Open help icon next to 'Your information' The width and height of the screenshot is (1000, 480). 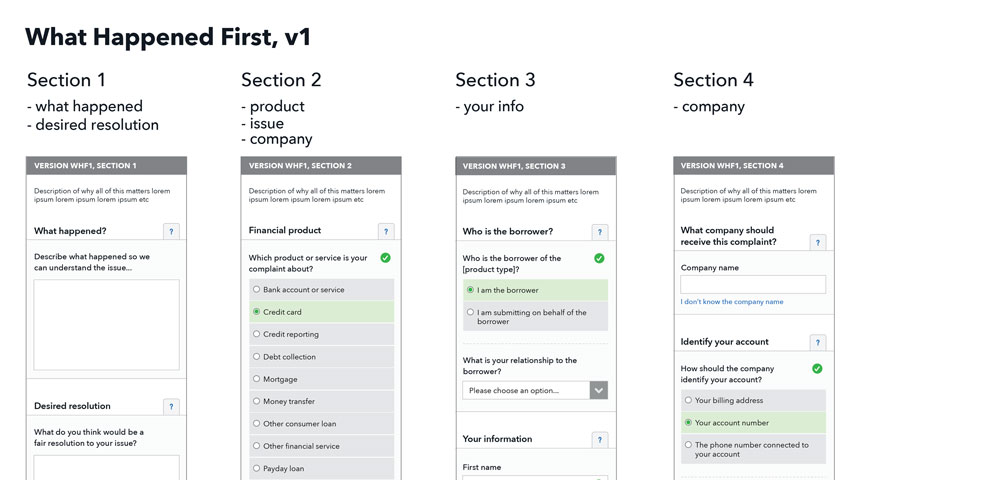pyautogui.click(x=600, y=440)
